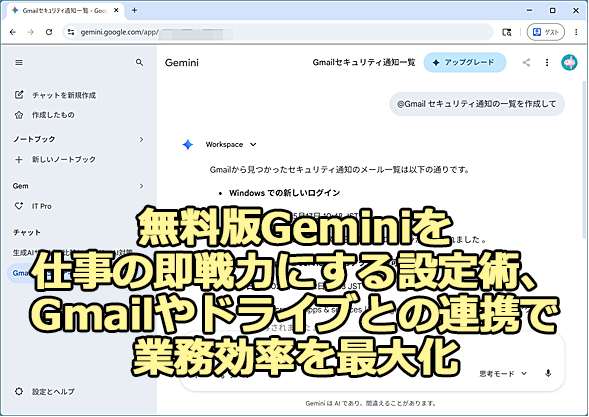Select チャットを新規作成 in the sidebar

point(55,95)
